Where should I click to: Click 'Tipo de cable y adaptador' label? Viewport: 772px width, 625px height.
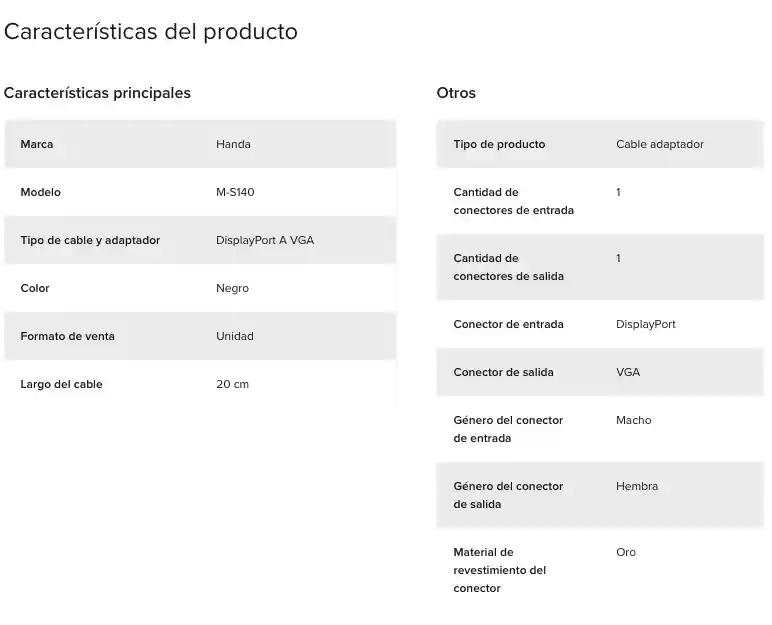point(90,240)
